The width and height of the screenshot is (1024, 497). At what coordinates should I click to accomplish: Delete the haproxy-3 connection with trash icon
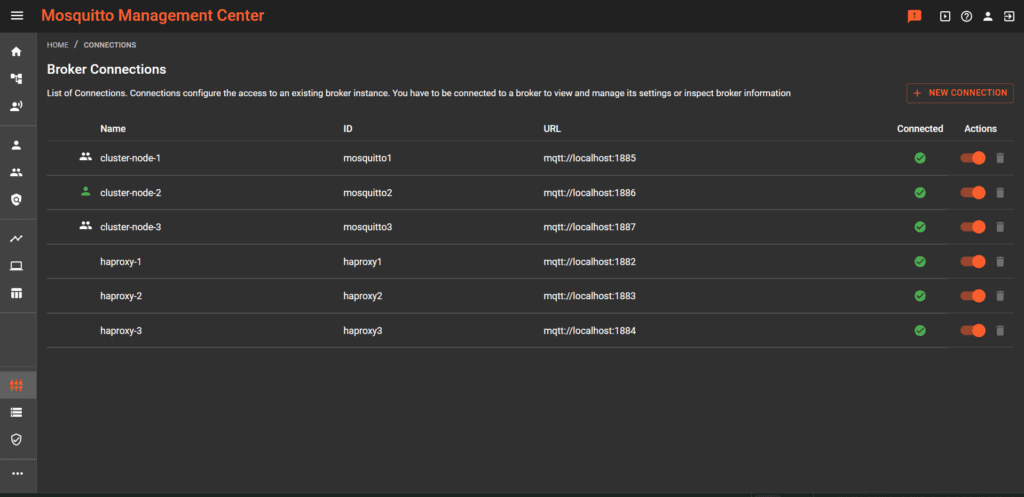pyautogui.click(x=1000, y=331)
